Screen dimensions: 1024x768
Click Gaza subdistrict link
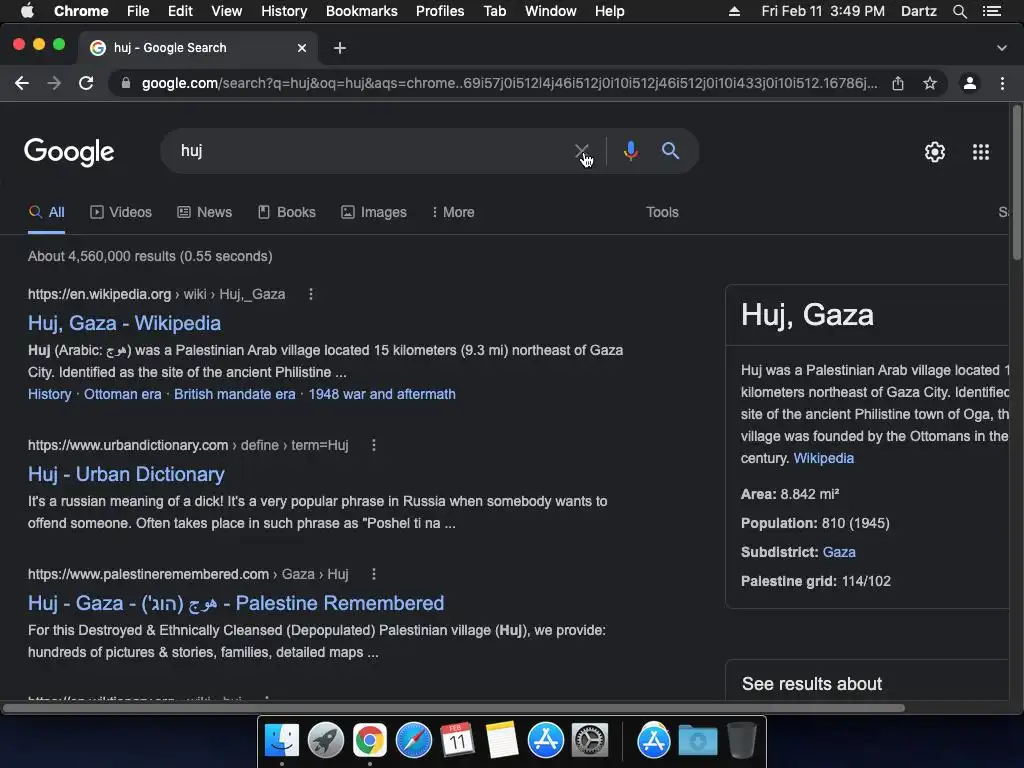839,552
